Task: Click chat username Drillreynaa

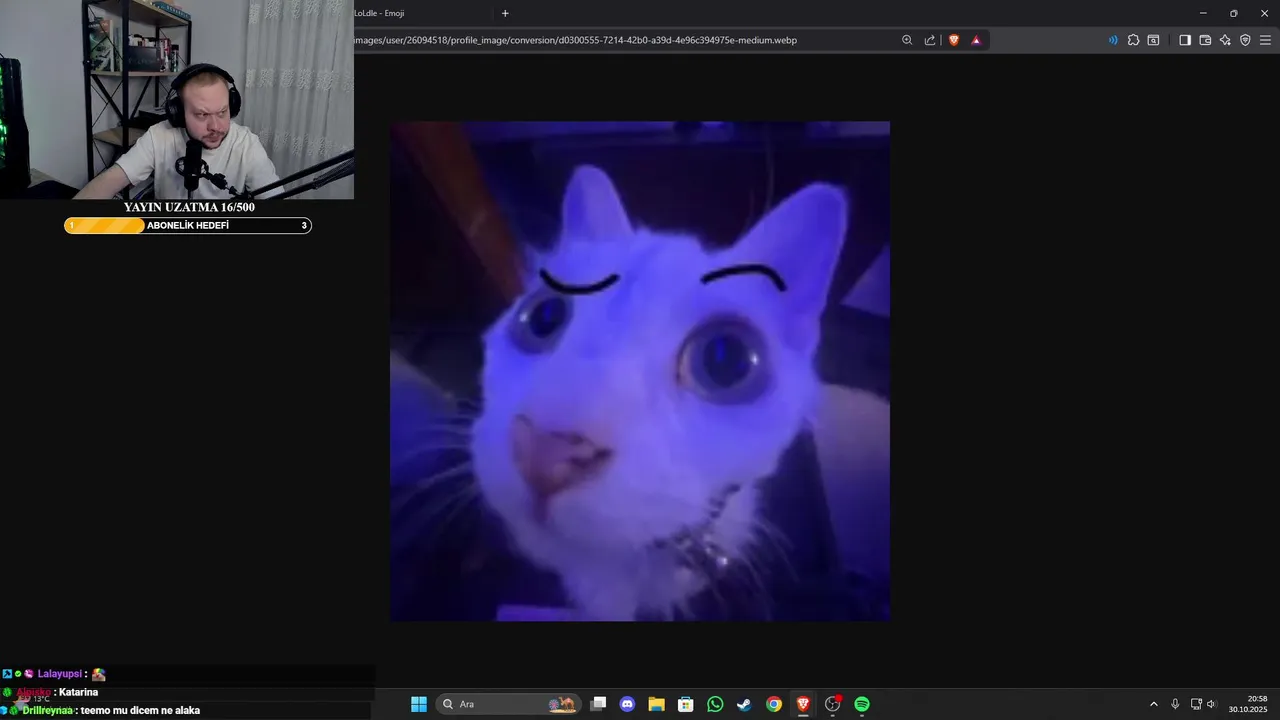Action: coord(48,710)
